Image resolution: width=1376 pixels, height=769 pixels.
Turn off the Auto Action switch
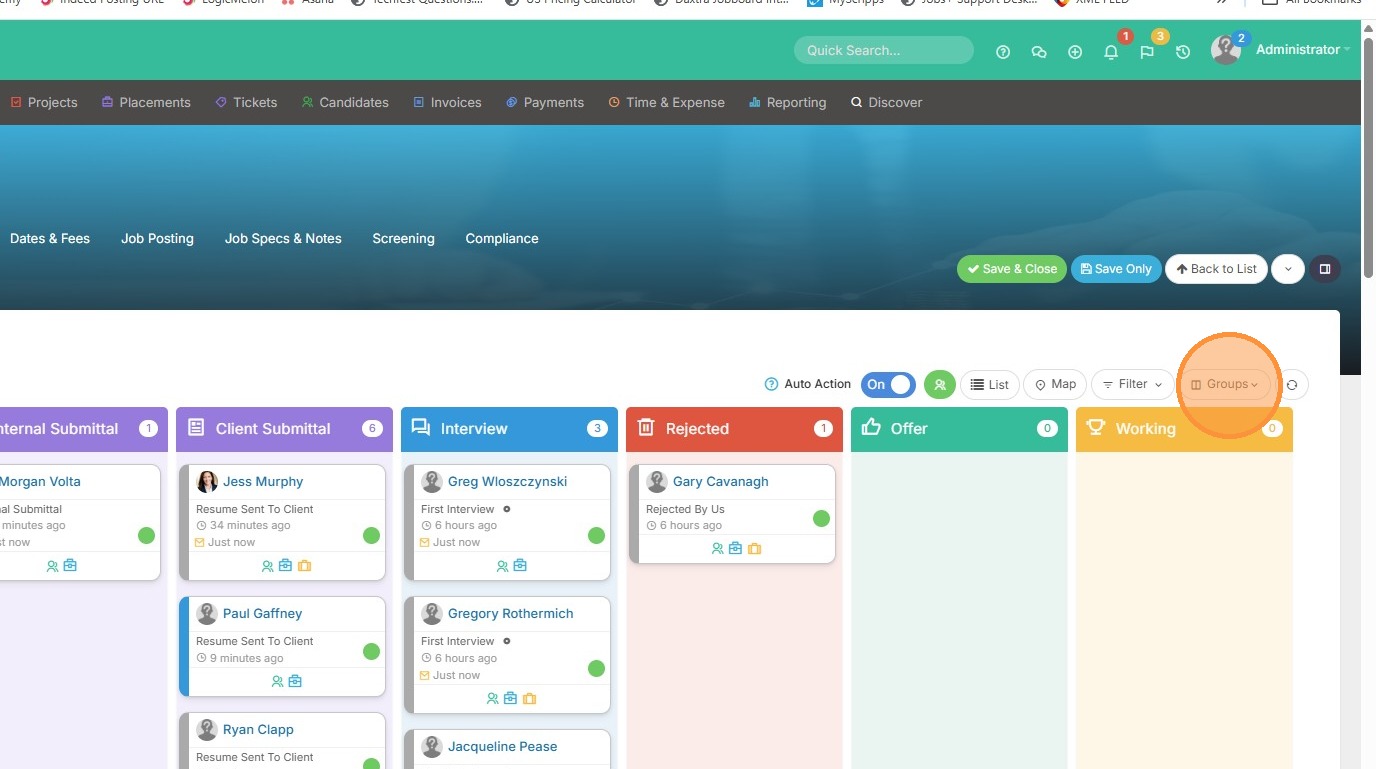pos(888,384)
